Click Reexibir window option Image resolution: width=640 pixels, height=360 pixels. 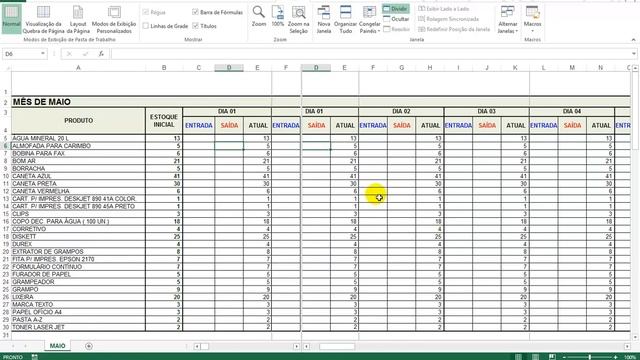[x=396, y=29]
